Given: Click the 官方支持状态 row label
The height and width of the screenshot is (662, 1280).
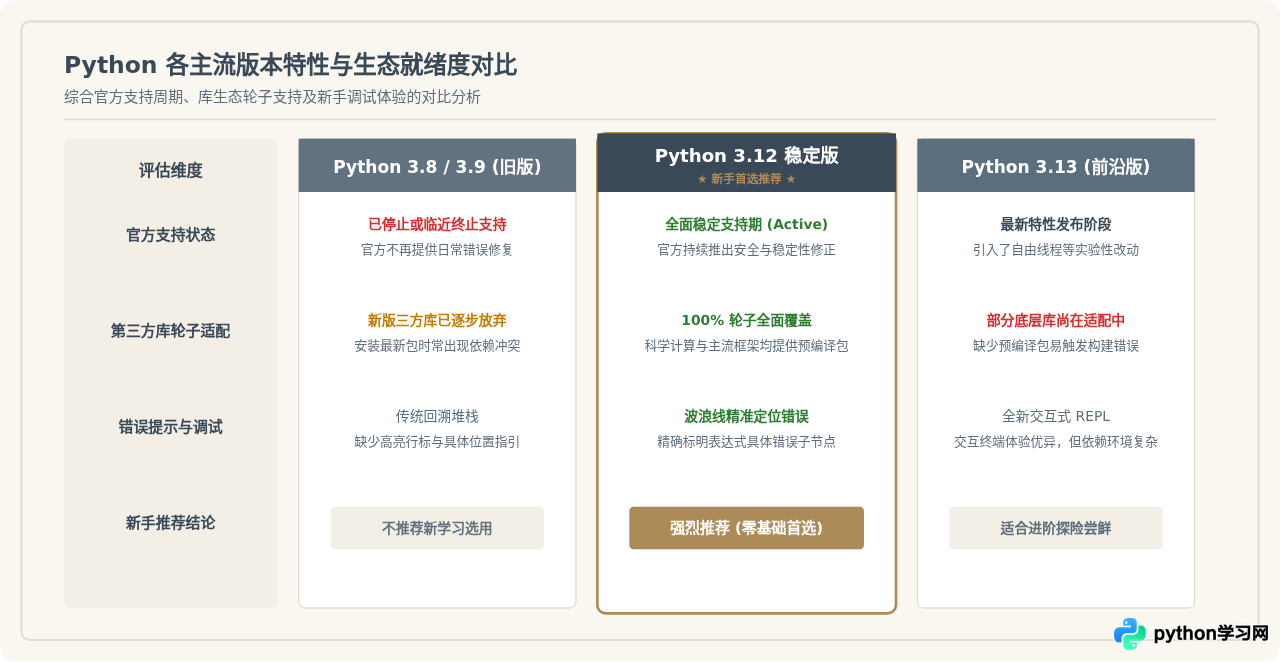Looking at the screenshot, I should 170,235.
